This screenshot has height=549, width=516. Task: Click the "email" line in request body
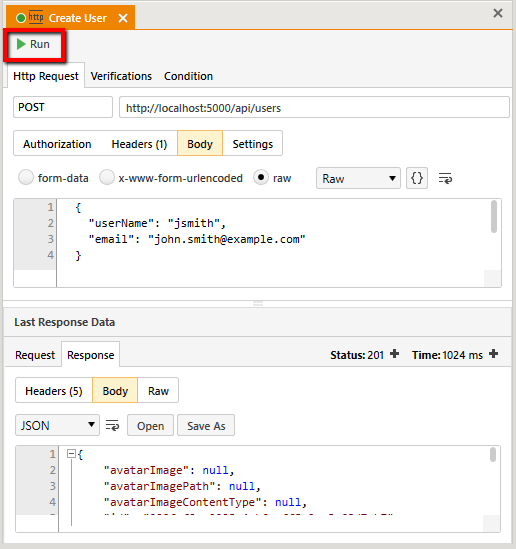197,239
